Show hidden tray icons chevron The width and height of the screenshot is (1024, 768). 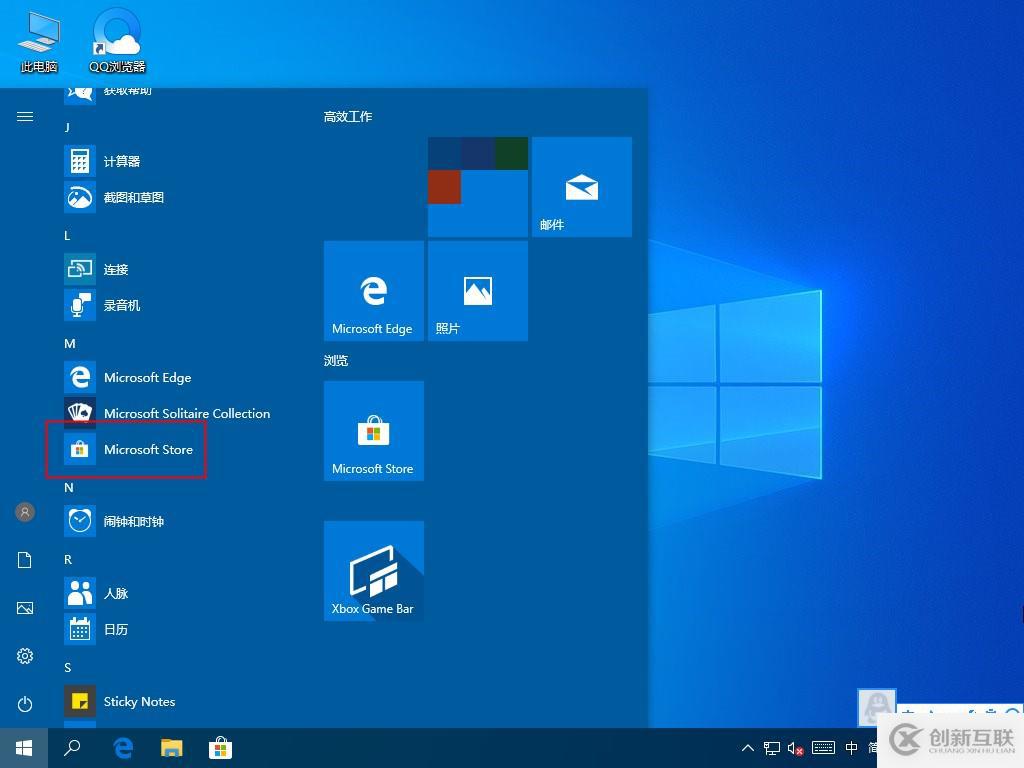point(748,748)
